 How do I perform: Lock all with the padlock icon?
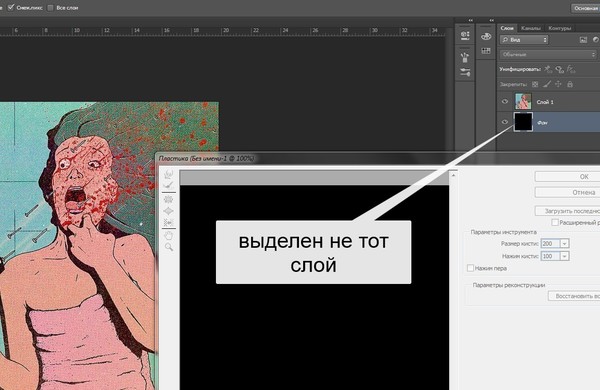point(570,84)
